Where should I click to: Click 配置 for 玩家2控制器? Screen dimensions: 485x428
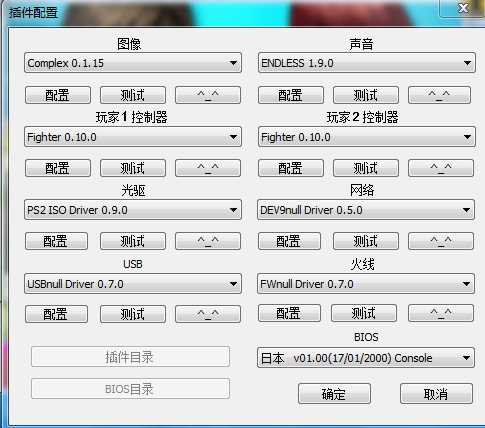[290, 168]
